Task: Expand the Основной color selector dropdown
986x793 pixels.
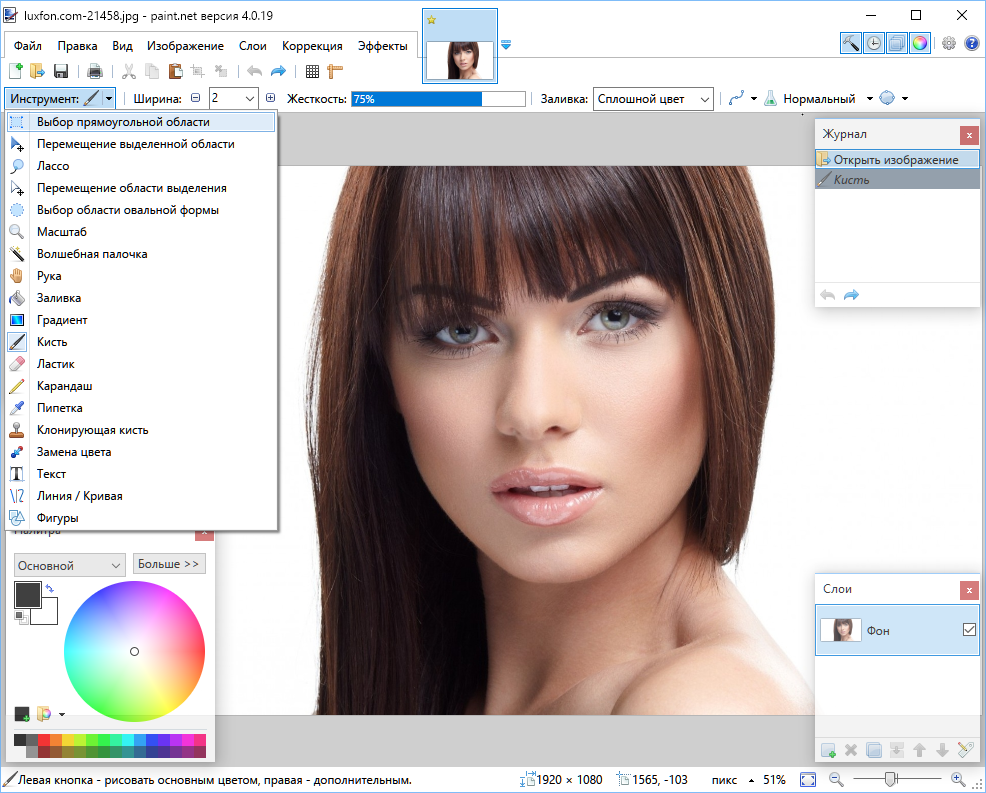Action: click(x=69, y=565)
